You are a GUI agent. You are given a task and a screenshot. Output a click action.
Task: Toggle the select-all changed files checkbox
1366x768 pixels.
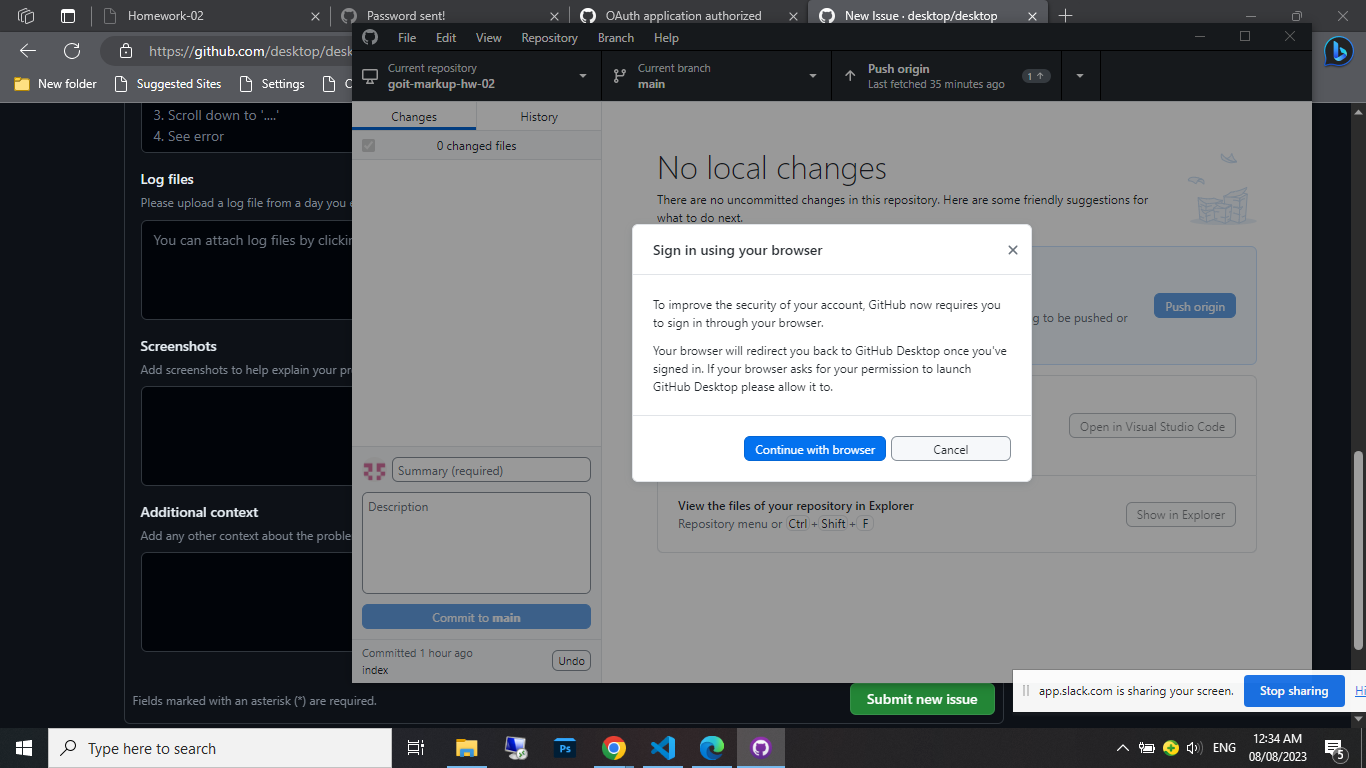click(368, 145)
